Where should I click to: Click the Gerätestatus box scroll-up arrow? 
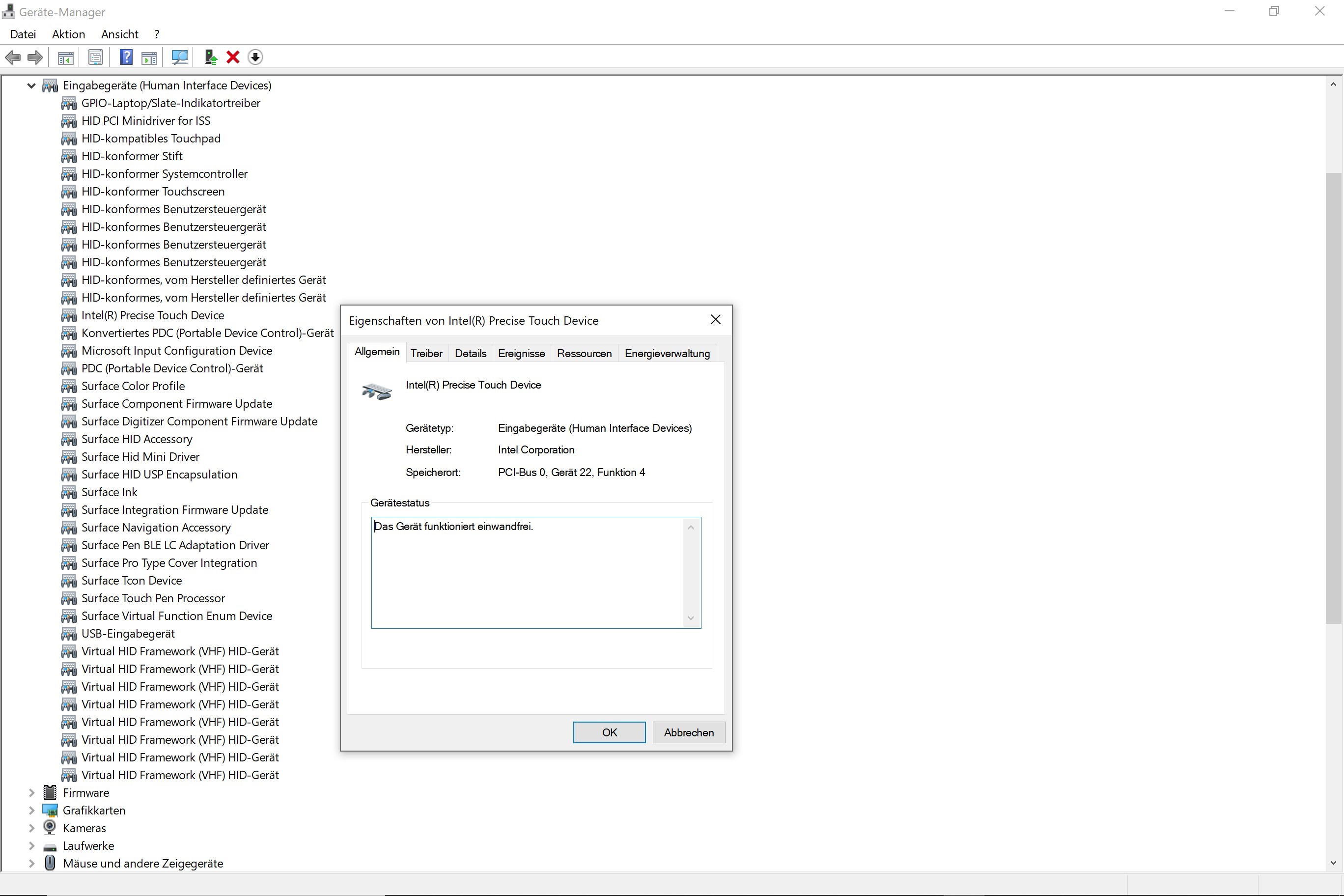pyautogui.click(x=691, y=527)
